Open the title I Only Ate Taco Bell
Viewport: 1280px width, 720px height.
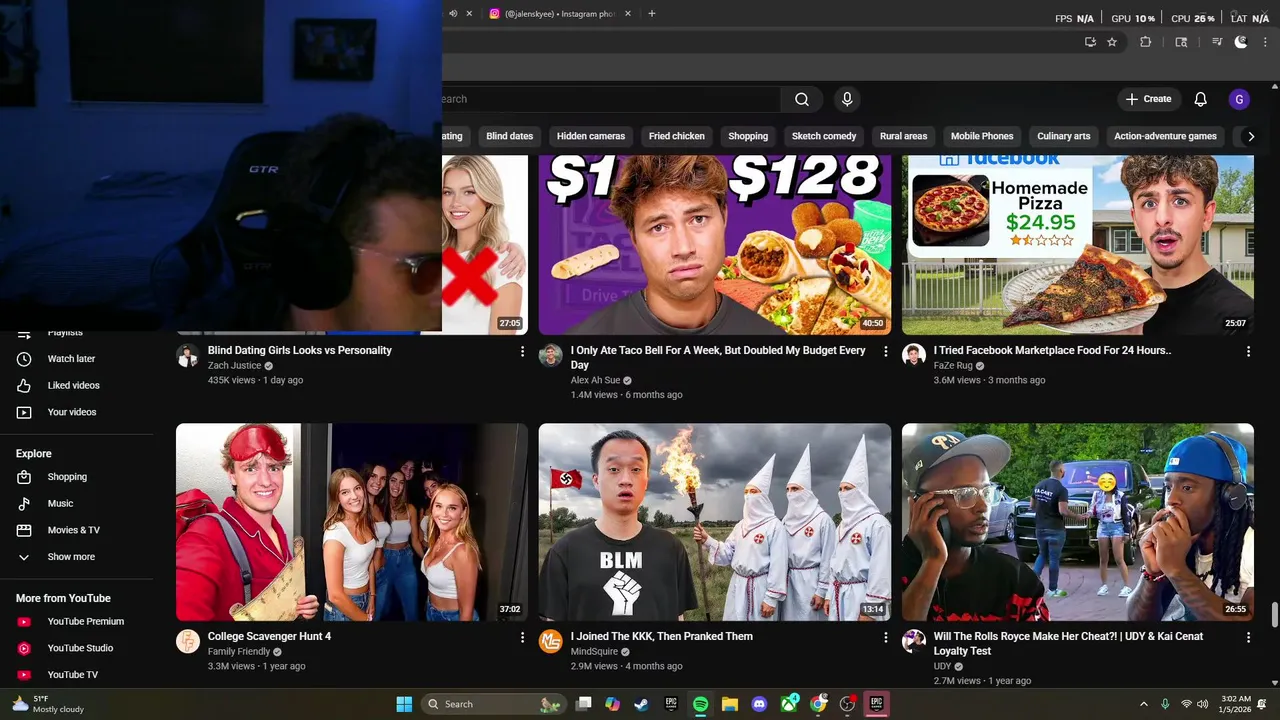click(718, 358)
